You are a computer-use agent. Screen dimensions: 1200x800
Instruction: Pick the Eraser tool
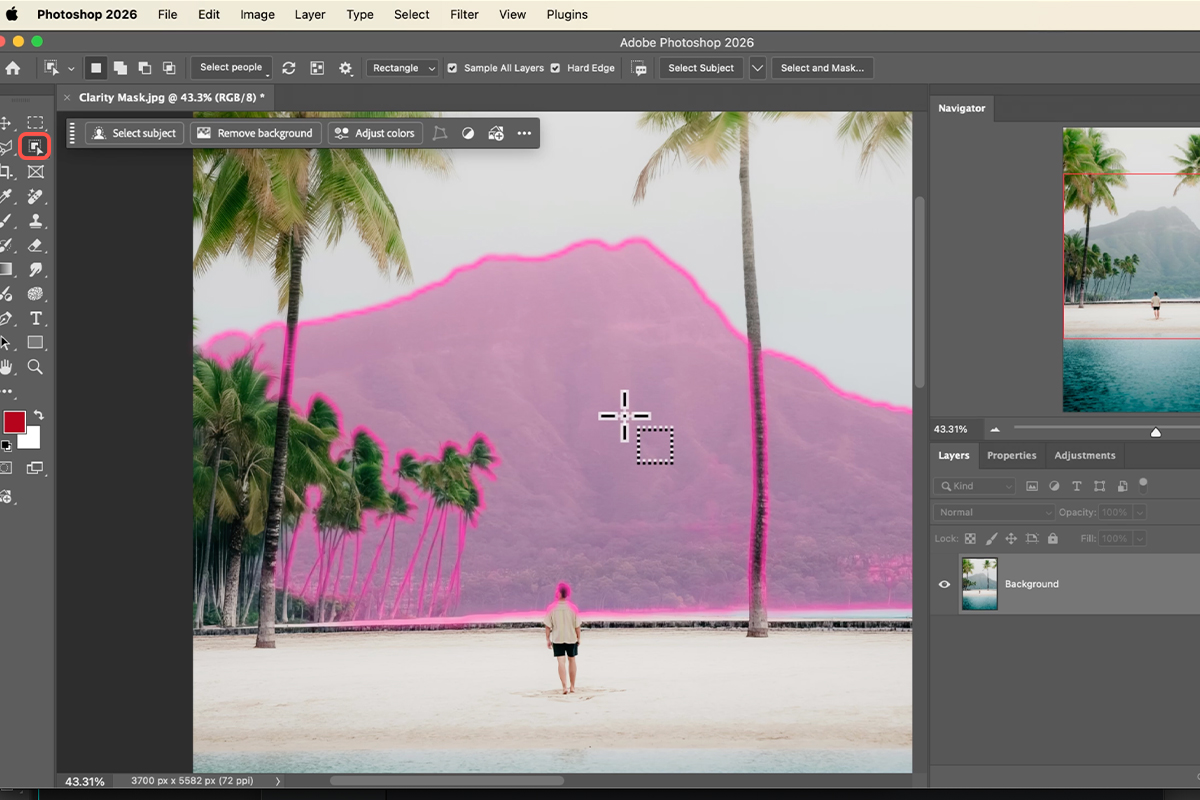click(35, 245)
